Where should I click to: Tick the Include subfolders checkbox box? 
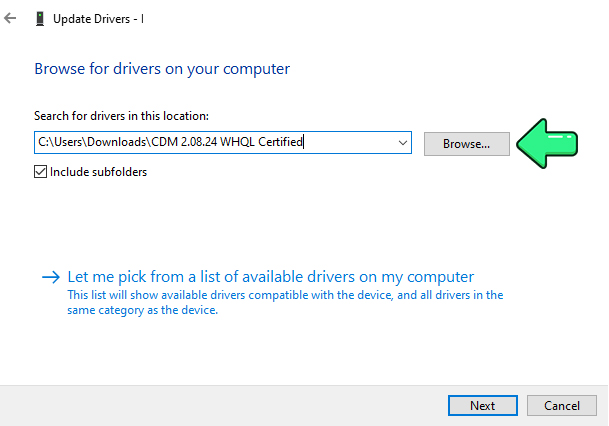tap(40, 172)
